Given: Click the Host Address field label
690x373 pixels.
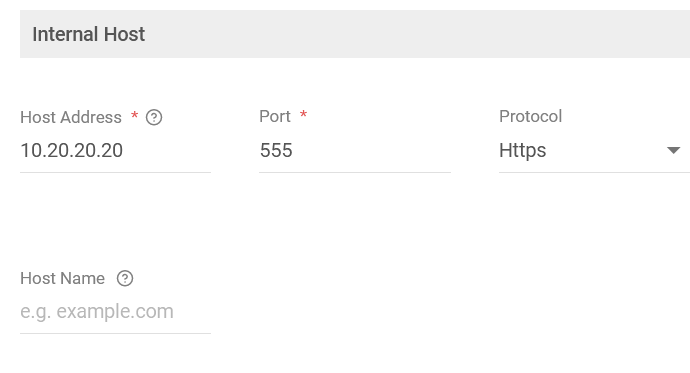Looking at the screenshot, I should (x=71, y=117).
